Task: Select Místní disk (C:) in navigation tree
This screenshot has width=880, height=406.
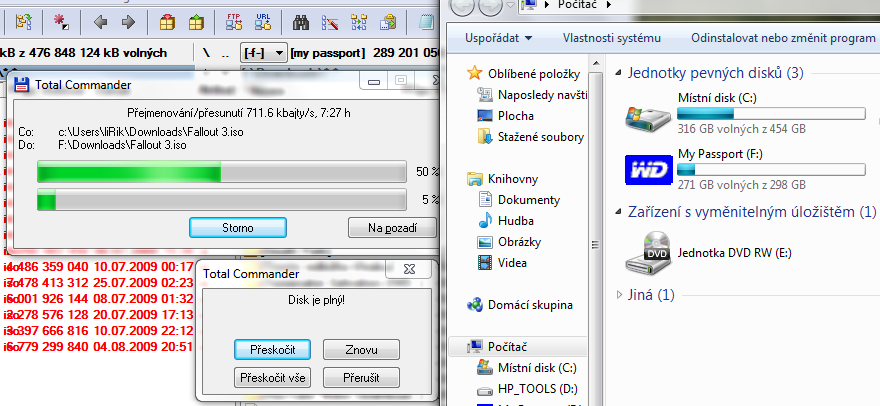Action: 526,368
